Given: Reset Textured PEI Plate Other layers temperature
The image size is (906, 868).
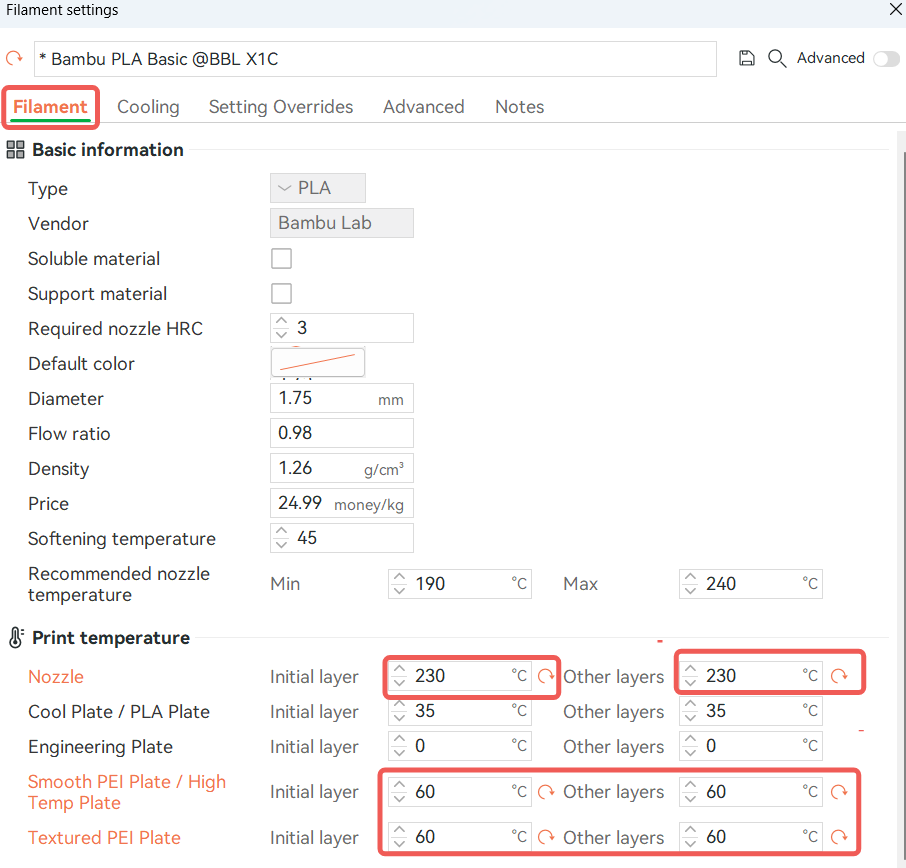Looking at the screenshot, I should click(x=839, y=837).
